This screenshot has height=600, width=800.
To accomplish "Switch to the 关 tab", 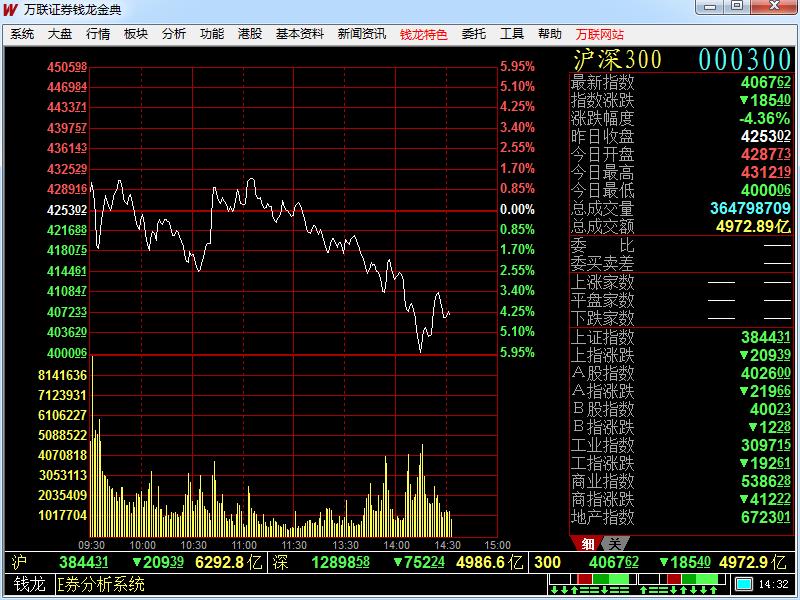I will point(614,543).
